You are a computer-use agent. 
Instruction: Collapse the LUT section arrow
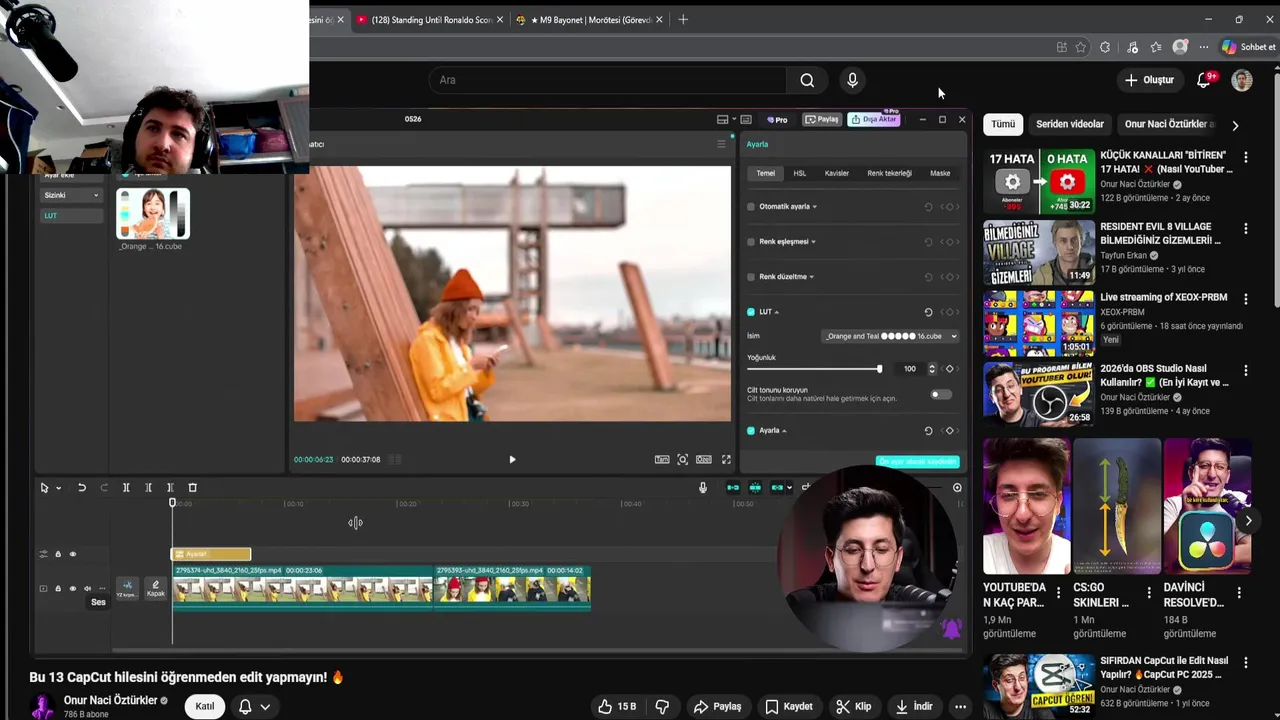point(777,312)
